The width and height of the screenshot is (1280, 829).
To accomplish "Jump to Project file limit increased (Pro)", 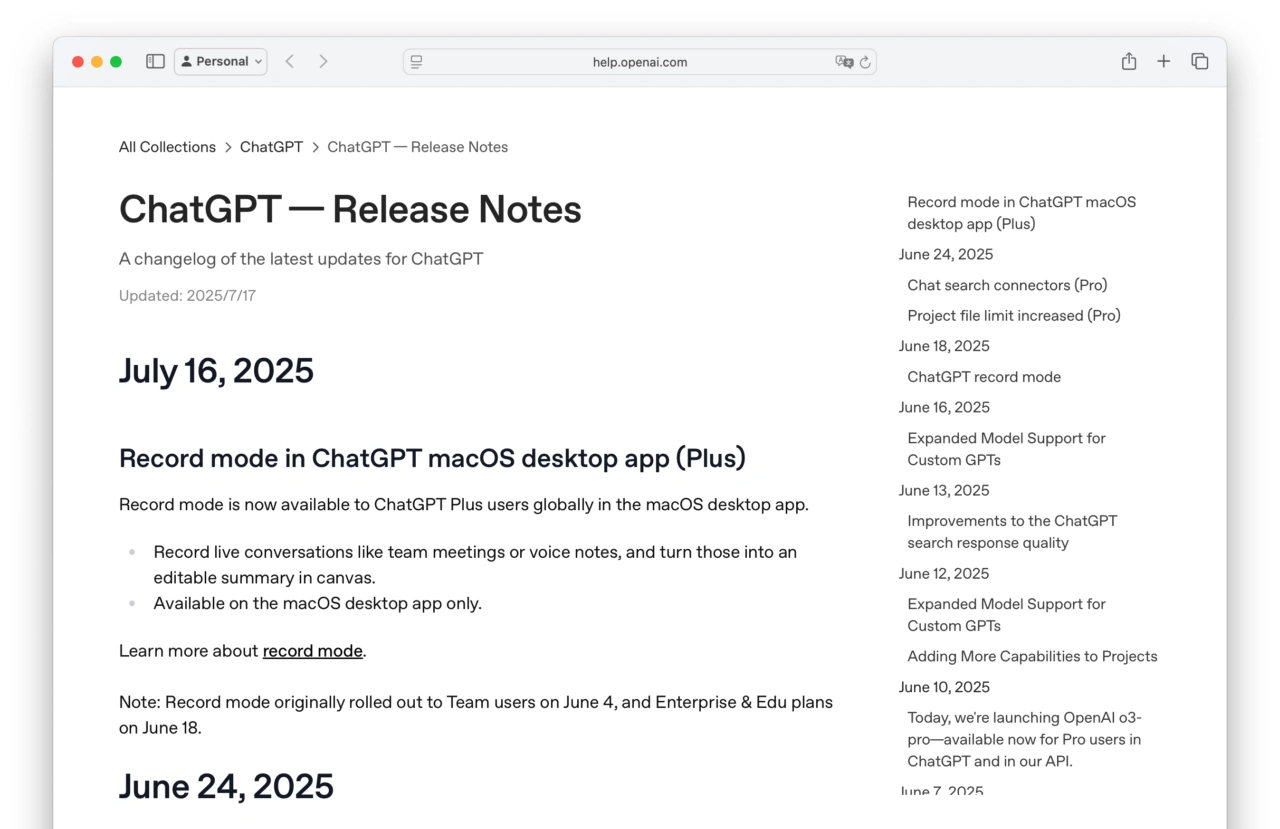I will tap(1013, 315).
